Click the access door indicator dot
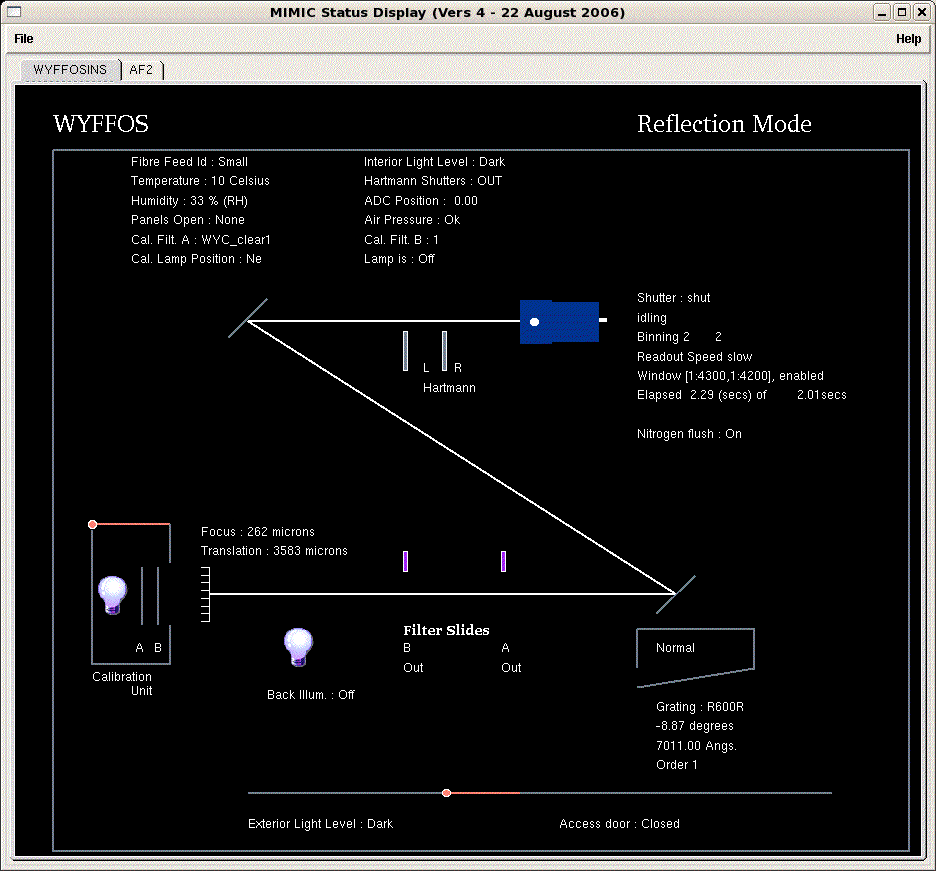Image resolution: width=936 pixels, height=871 pixels. (x=446, y=793)
